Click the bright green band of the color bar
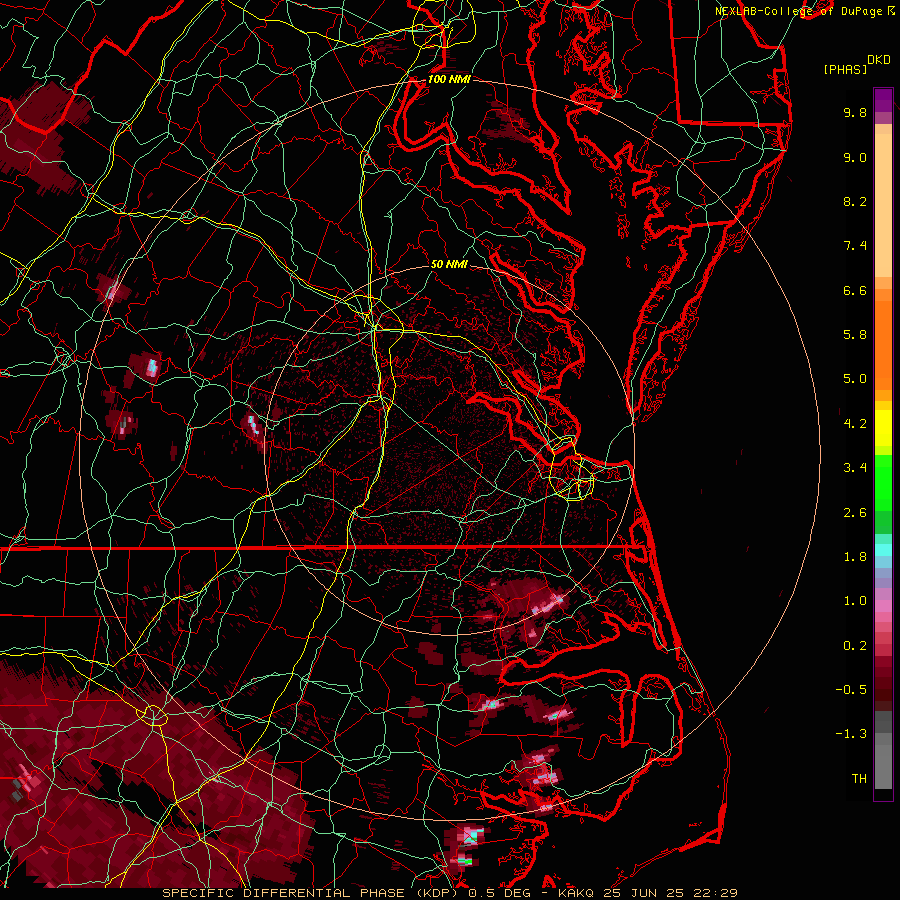Image resolution: width=900 pixels, height=900 pixels. [883, 482]
